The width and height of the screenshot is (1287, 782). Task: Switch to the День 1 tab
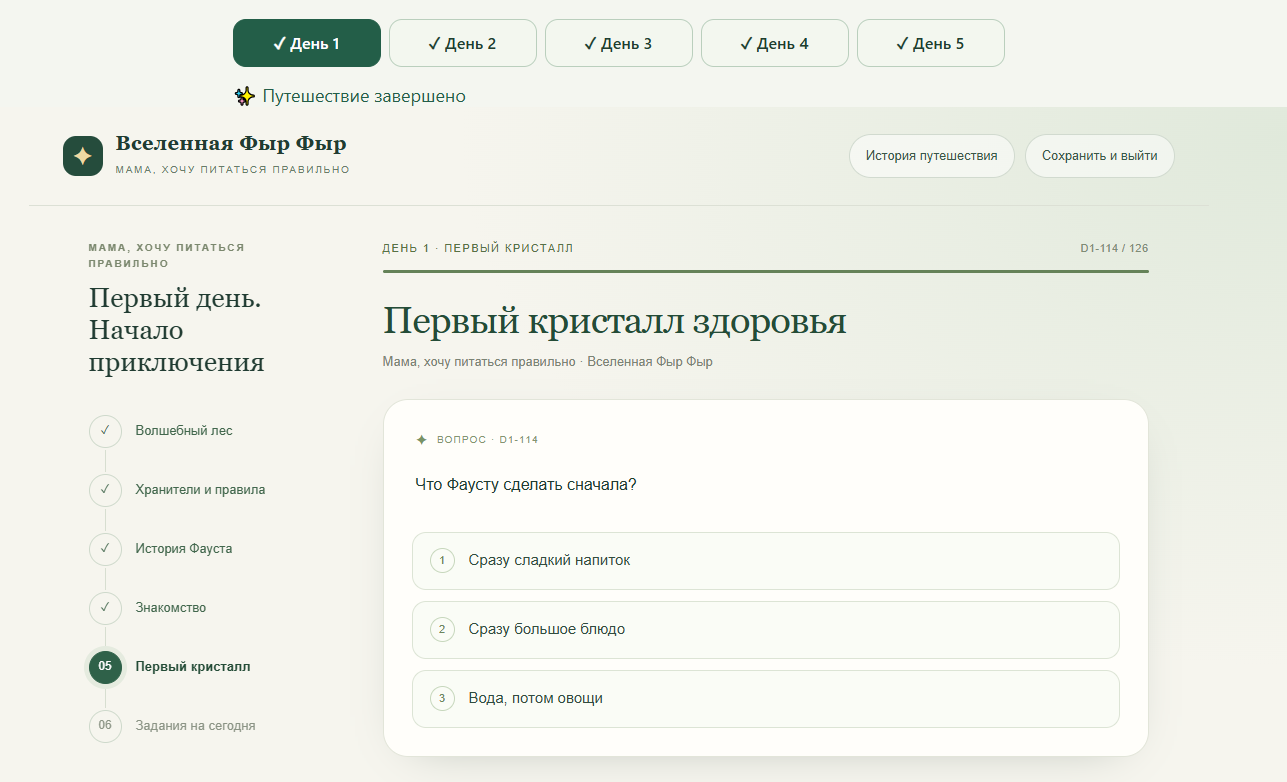[x=307, y=43]
